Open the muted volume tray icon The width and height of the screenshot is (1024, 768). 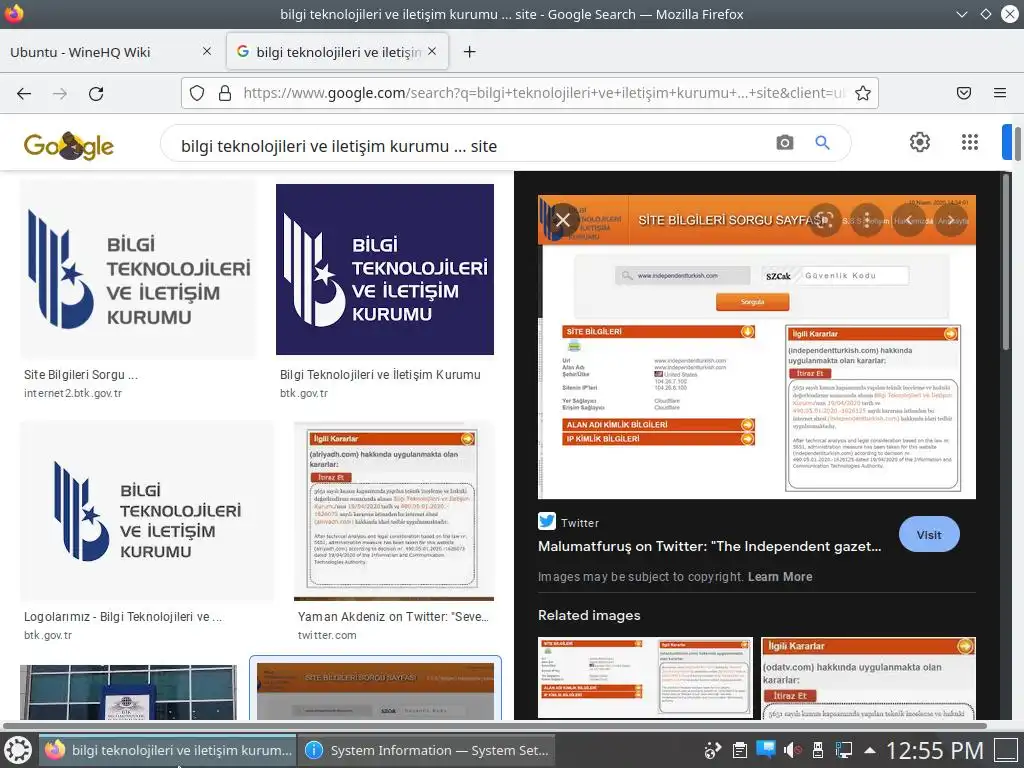click(x=792, y=750)
